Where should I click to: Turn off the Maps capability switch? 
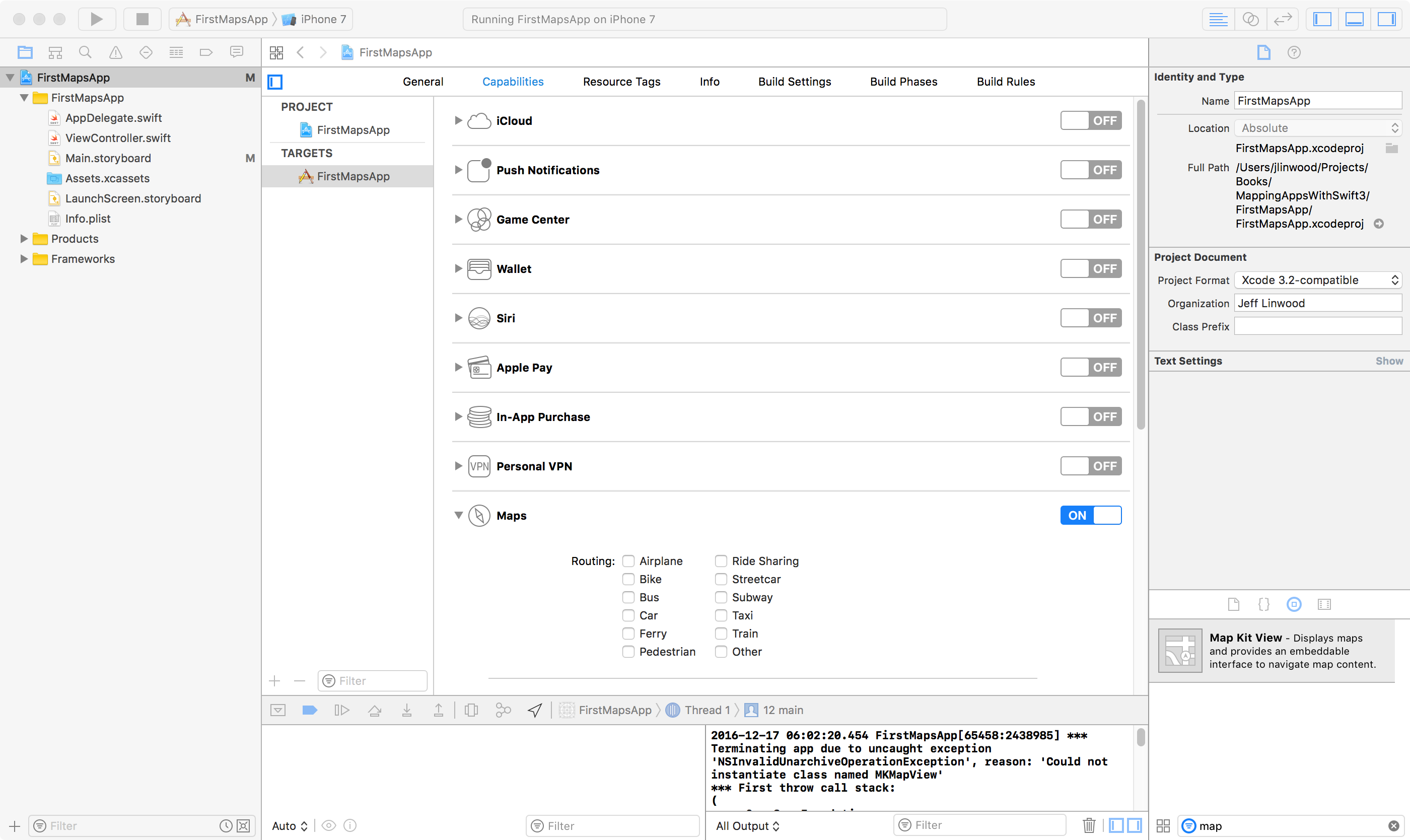(1090, 515)
